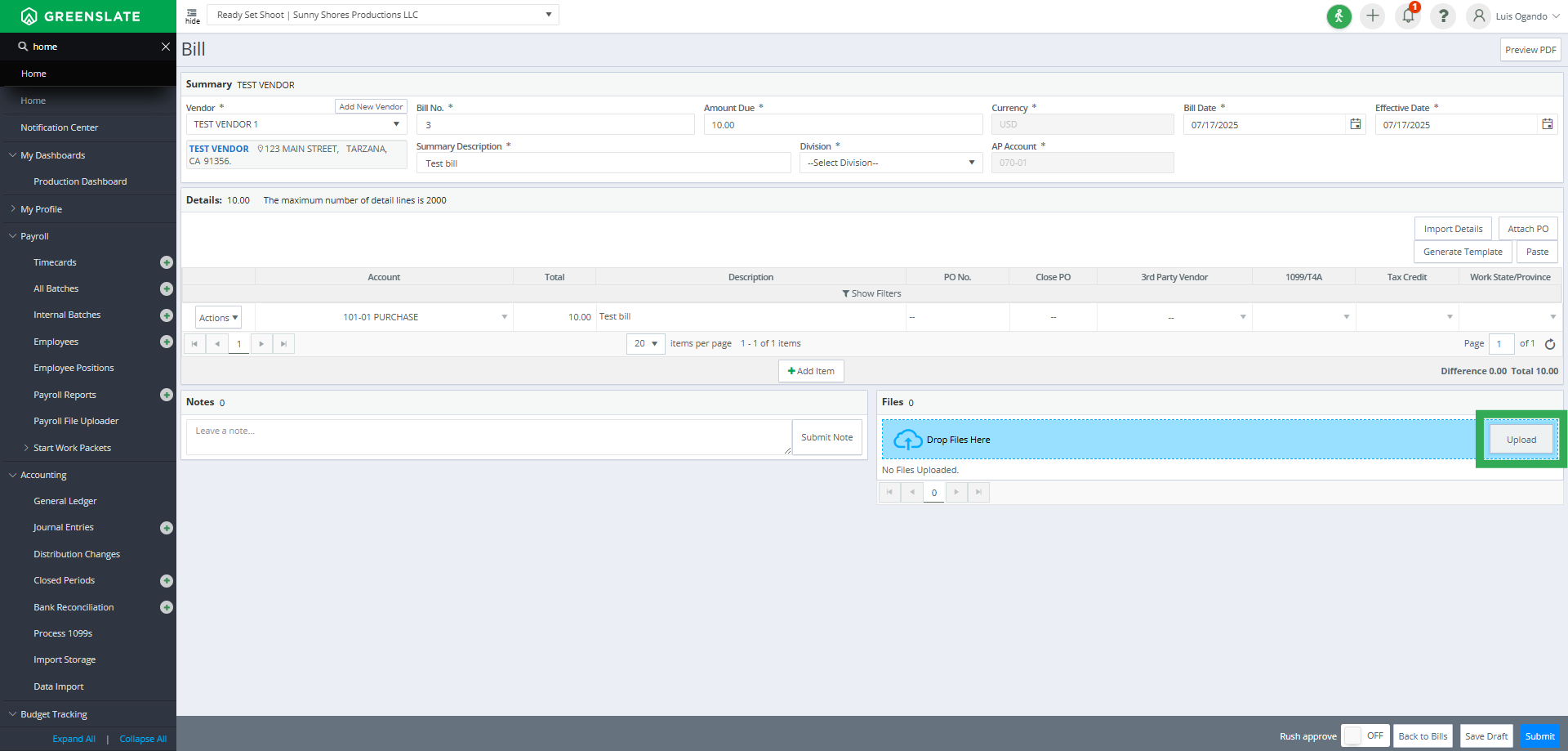Viewport: 1568px width, 751px height.
Task: Click the Help question mark icon
Action: click(x=1442, y=16)
